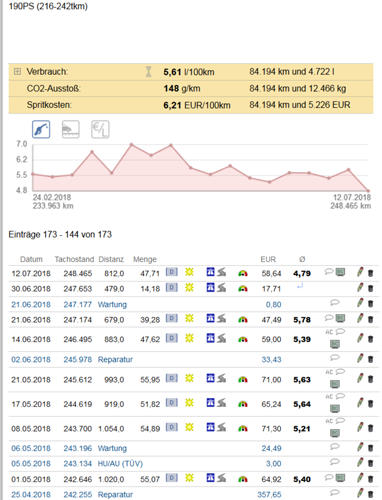This screenshot has width=382, height=500.
Task: Click the chart peak data point at 7.0
Action: point(131,145)
